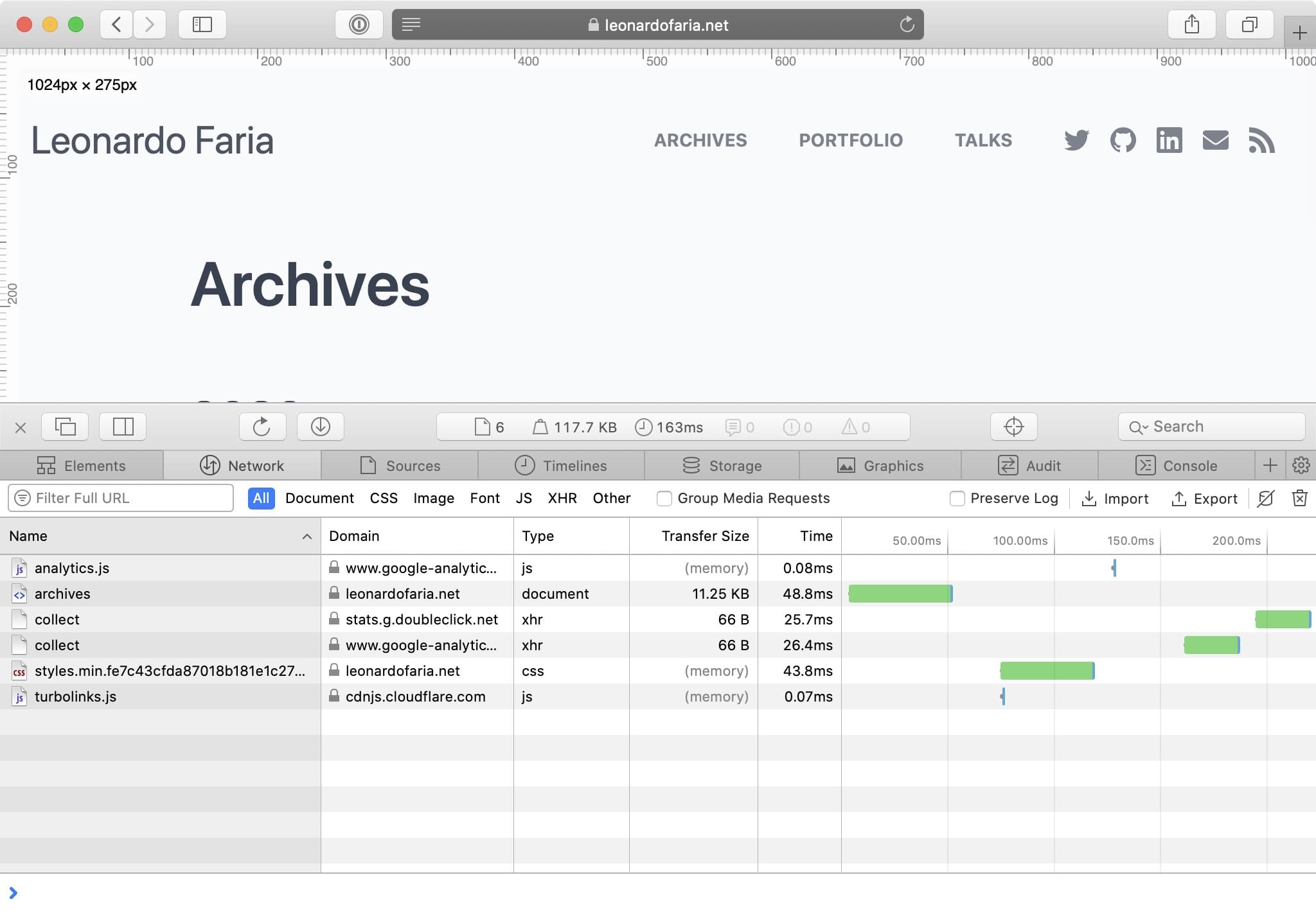Show Reader view icon in address bar
Image resolution: width=1316 pixels, height=911 pixels.
click(x=411, y=24)
